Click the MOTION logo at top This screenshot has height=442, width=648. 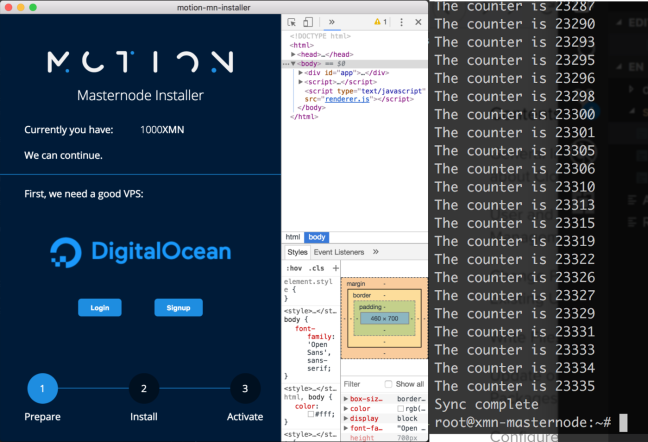(x=141, y=62)
